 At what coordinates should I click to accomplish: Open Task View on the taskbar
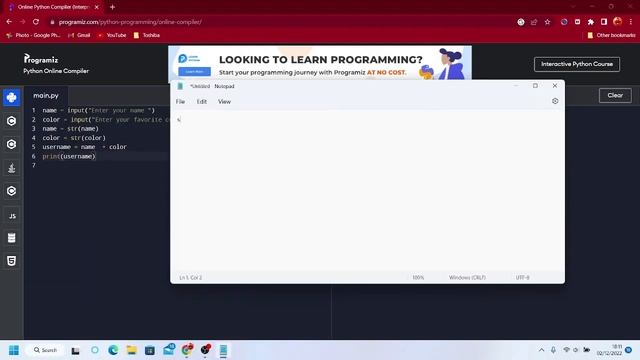[76, 350]
